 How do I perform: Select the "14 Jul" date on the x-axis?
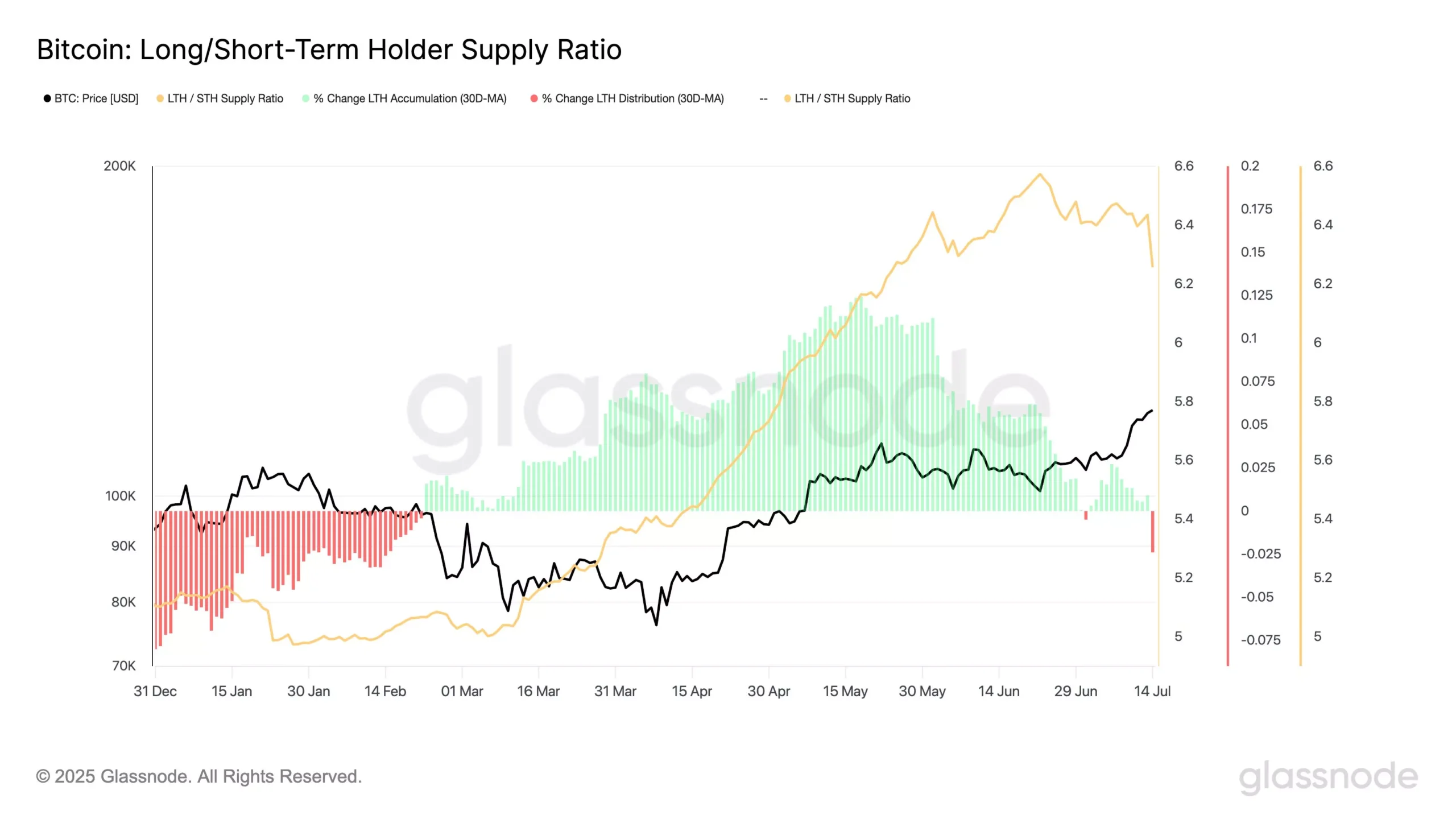point(1152,691)
